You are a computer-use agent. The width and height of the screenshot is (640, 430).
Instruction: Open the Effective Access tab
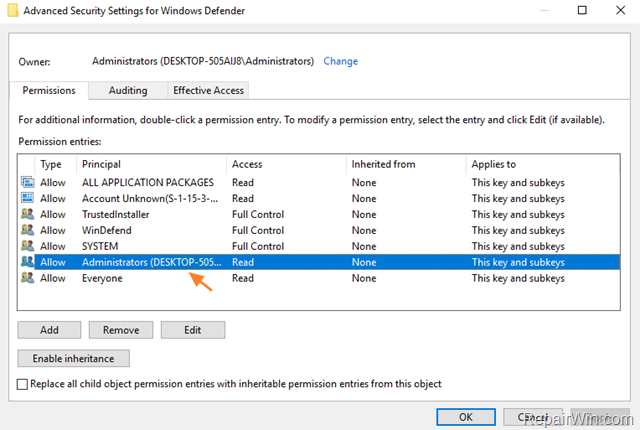point(208,90)
